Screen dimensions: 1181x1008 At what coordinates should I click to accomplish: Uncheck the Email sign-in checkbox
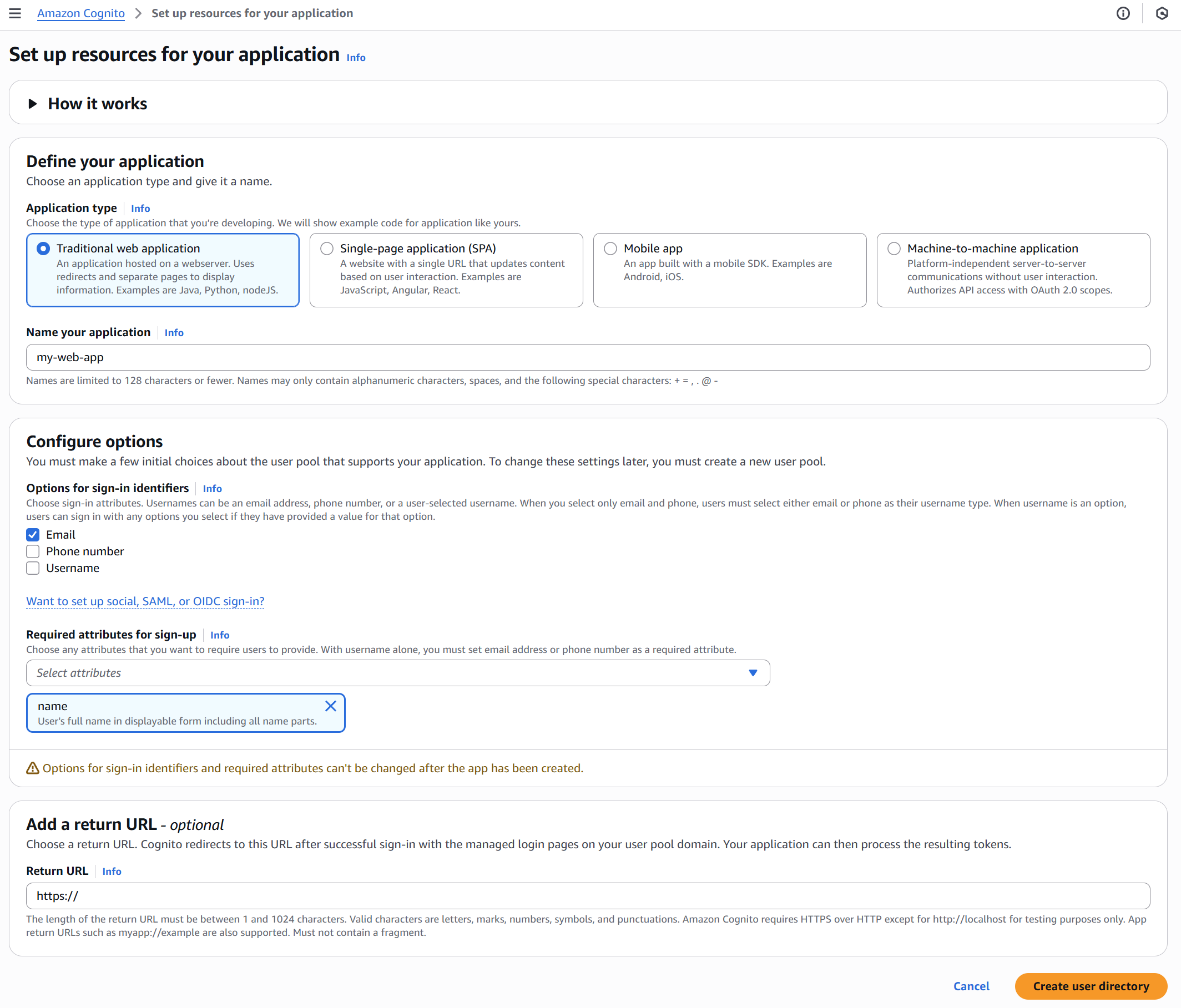click(x=33, y=534)
